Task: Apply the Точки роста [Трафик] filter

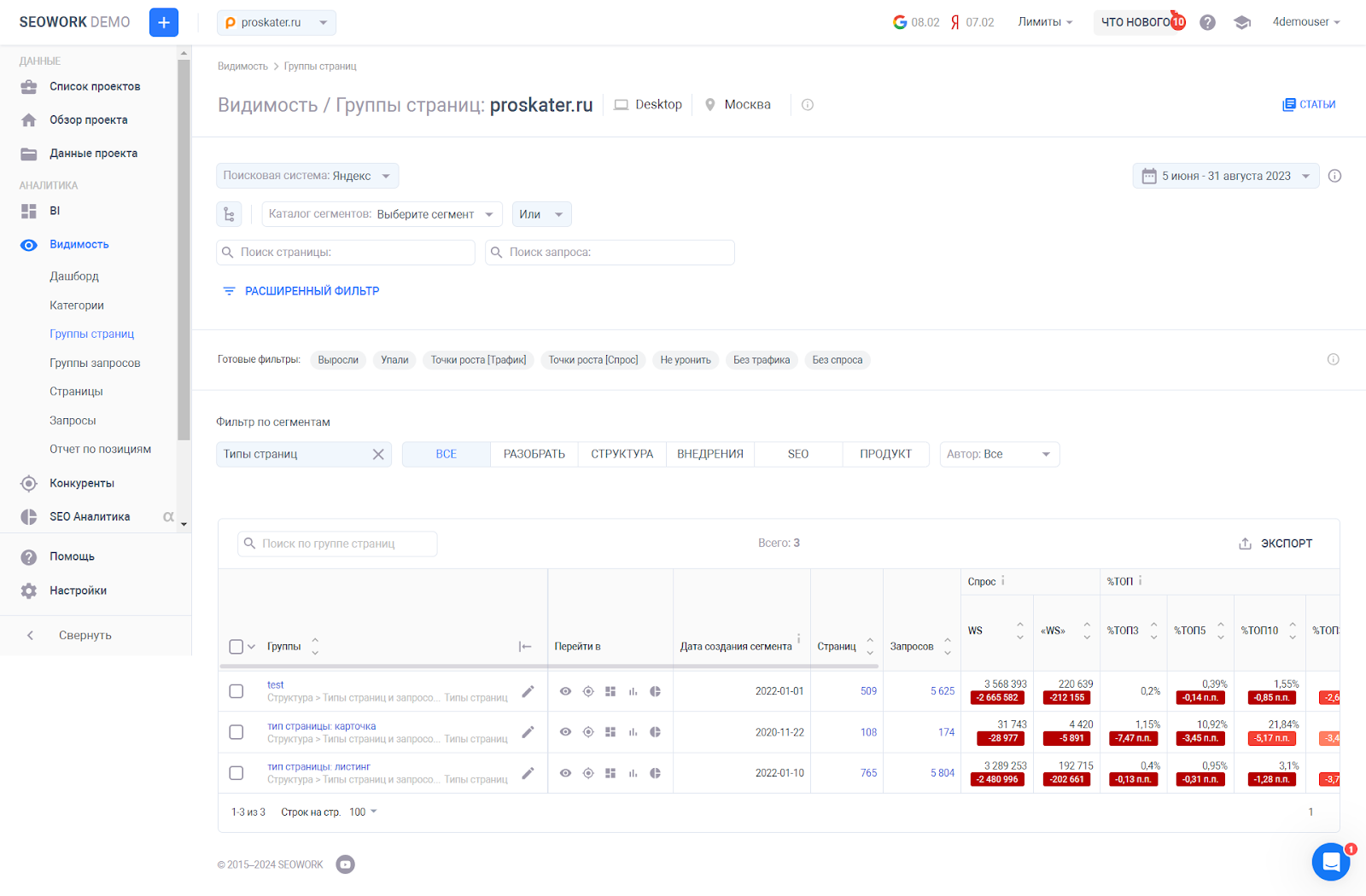Action: pyautogui.click(x=478, y=360)
